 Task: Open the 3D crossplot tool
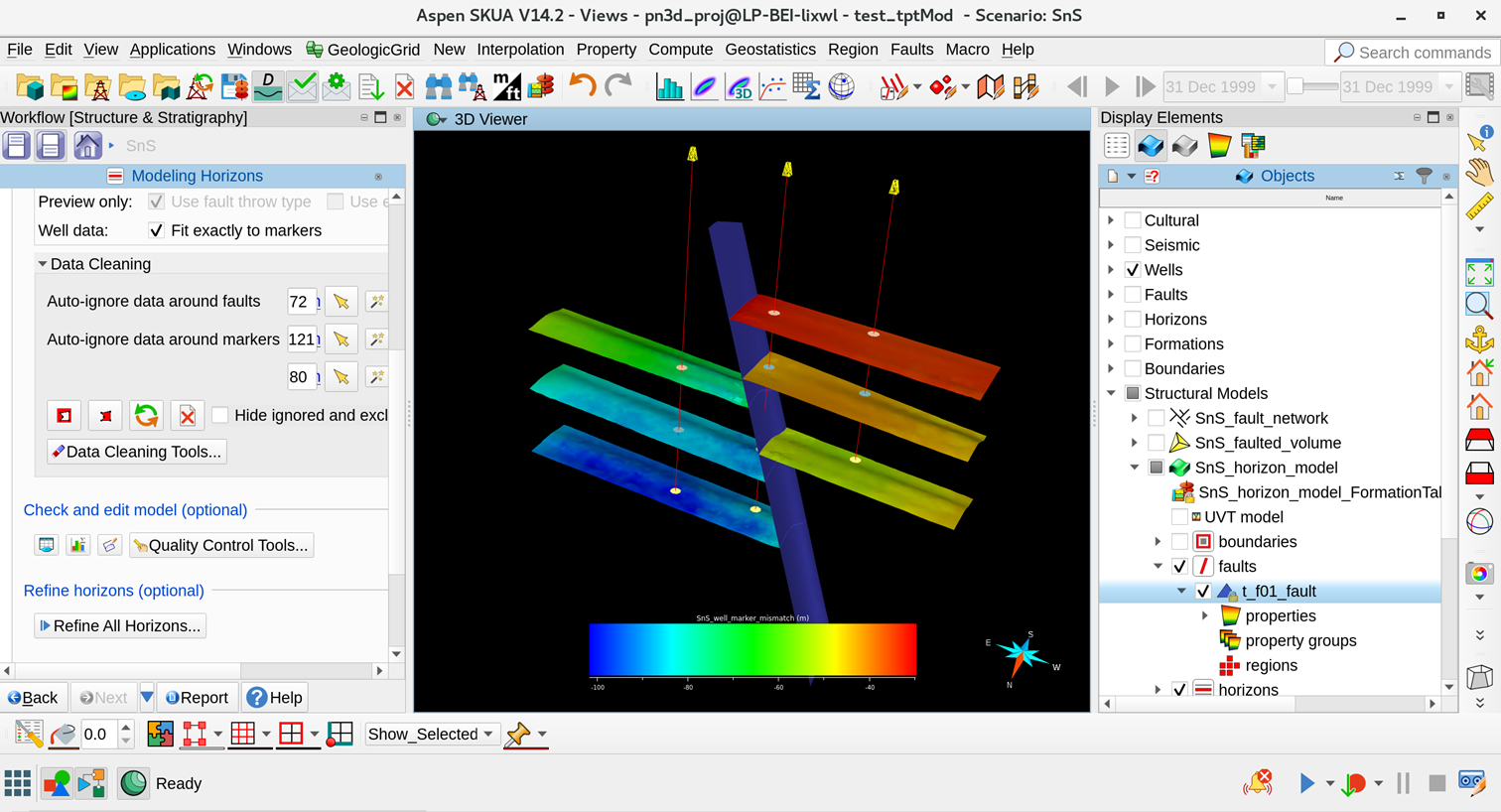739,87
